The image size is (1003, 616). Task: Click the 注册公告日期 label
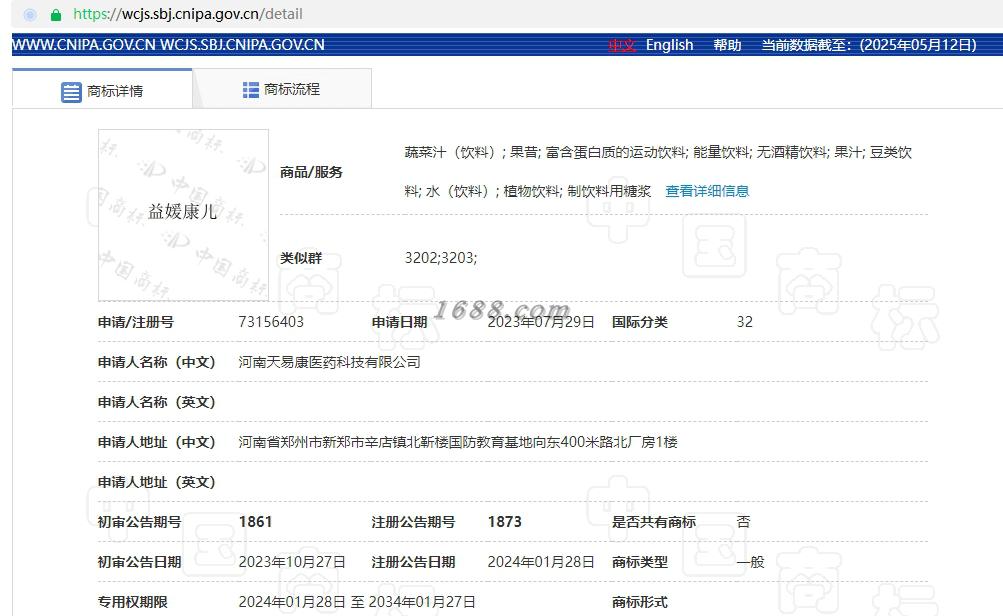413,562
